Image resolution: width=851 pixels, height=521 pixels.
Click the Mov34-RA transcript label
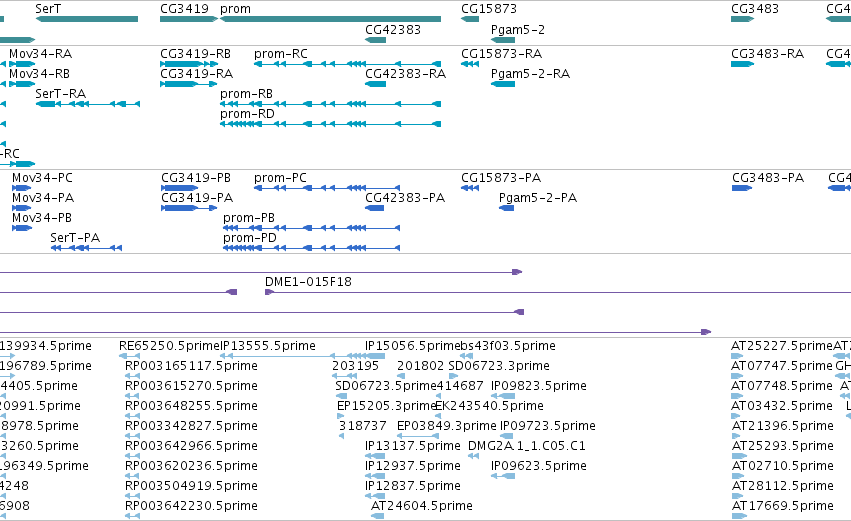point(40,54)
